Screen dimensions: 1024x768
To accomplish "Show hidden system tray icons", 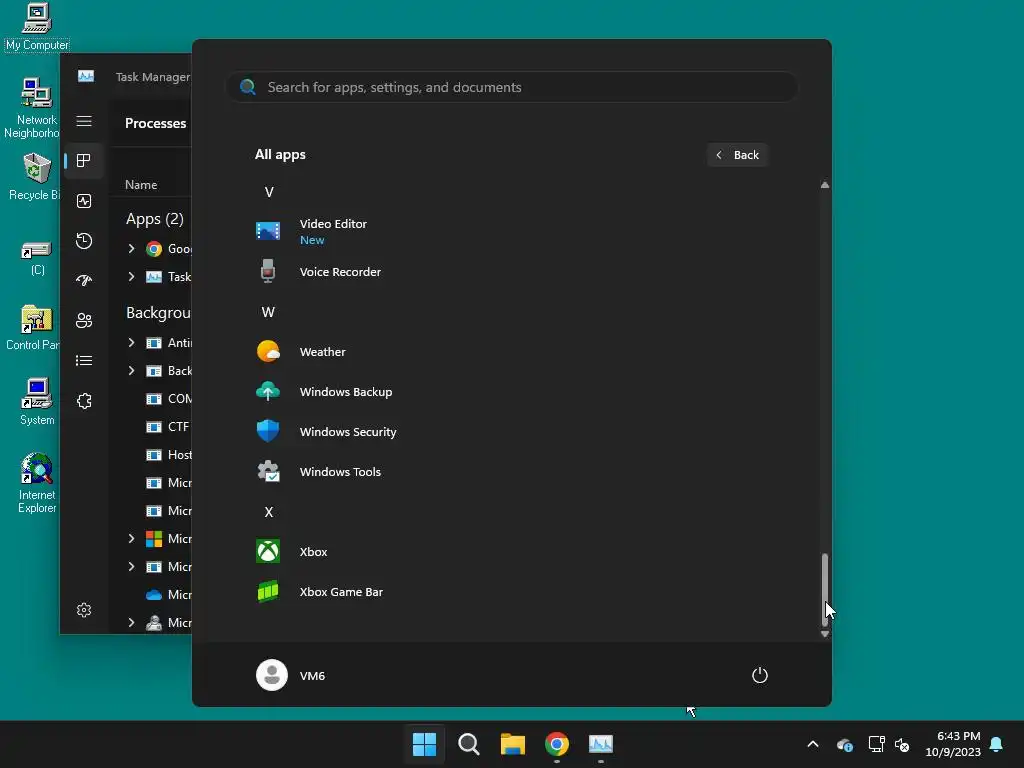I will click(x=813, y=744).
